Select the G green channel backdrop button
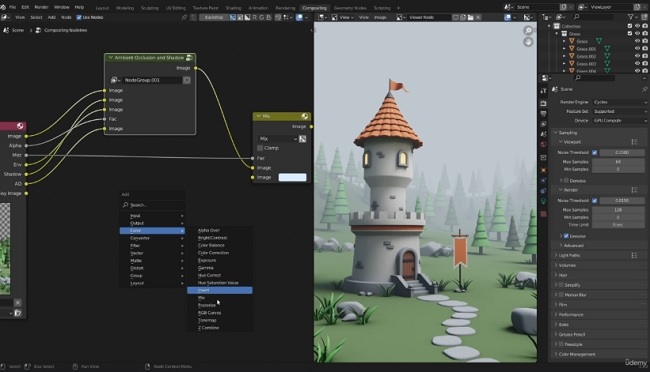This screenshot has width=650, height=372. pos(262,17)
